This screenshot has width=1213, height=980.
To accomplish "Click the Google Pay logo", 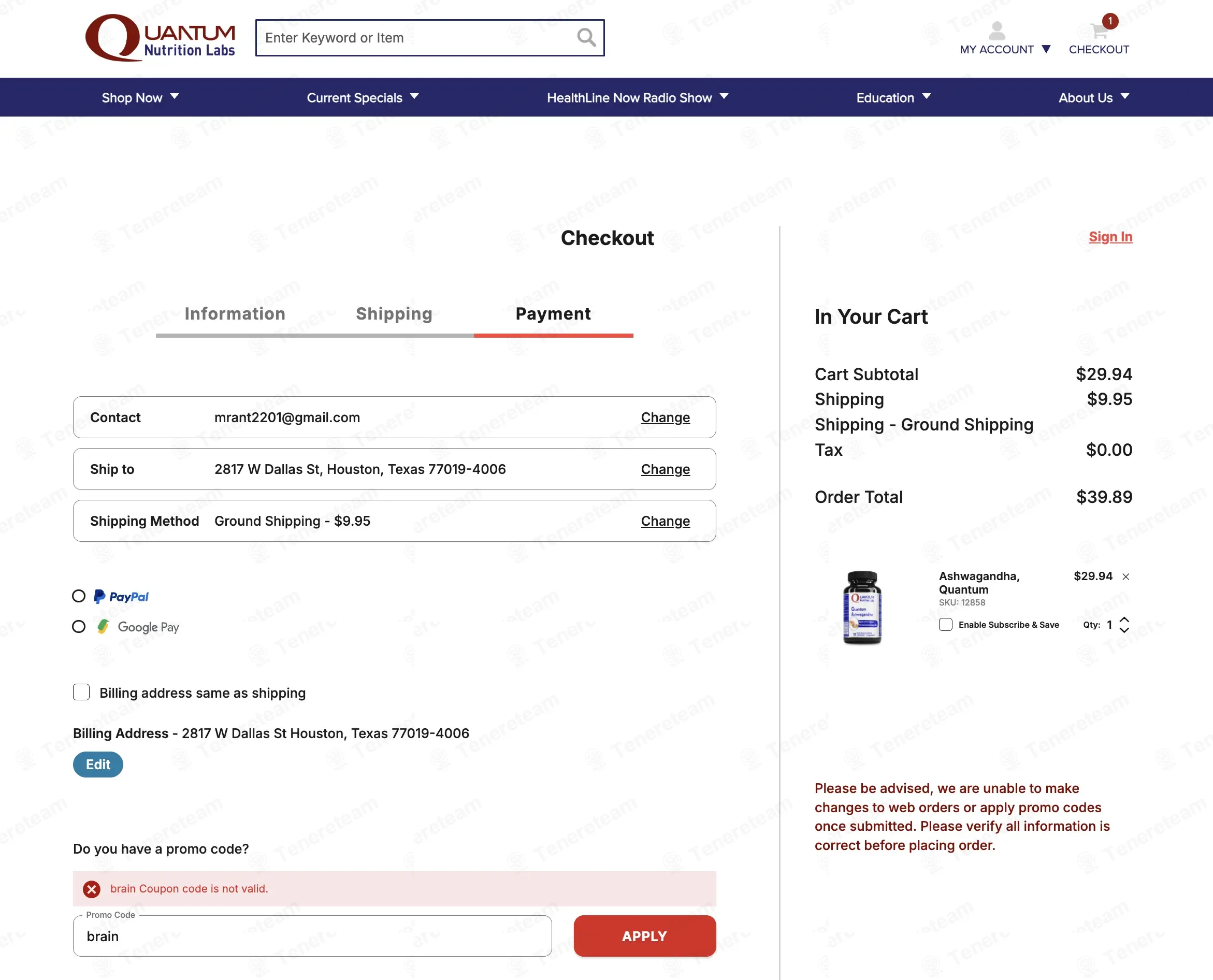I will 138,627.
